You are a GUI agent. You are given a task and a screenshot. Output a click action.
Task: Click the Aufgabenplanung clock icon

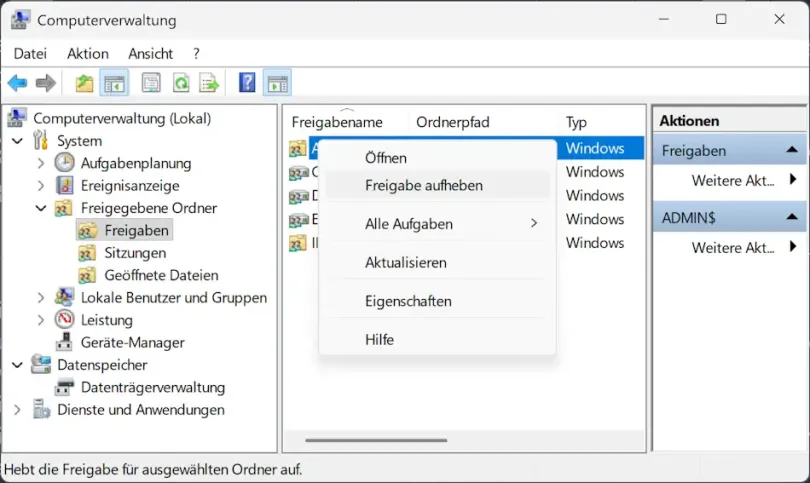pyautogui.click(x=65, y=163)
